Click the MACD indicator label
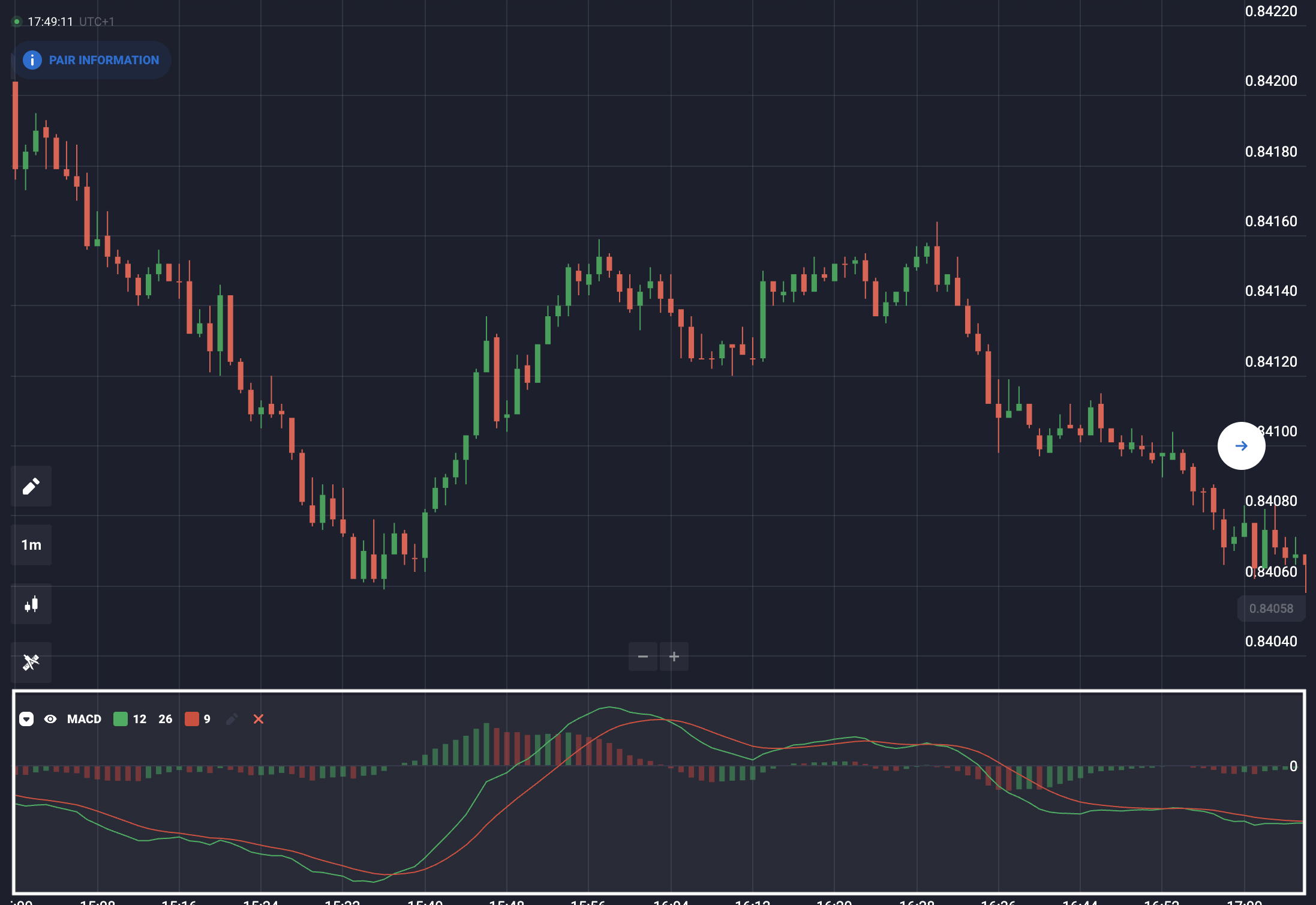This screenshot has height=905, width=1316. click(84, 719)
